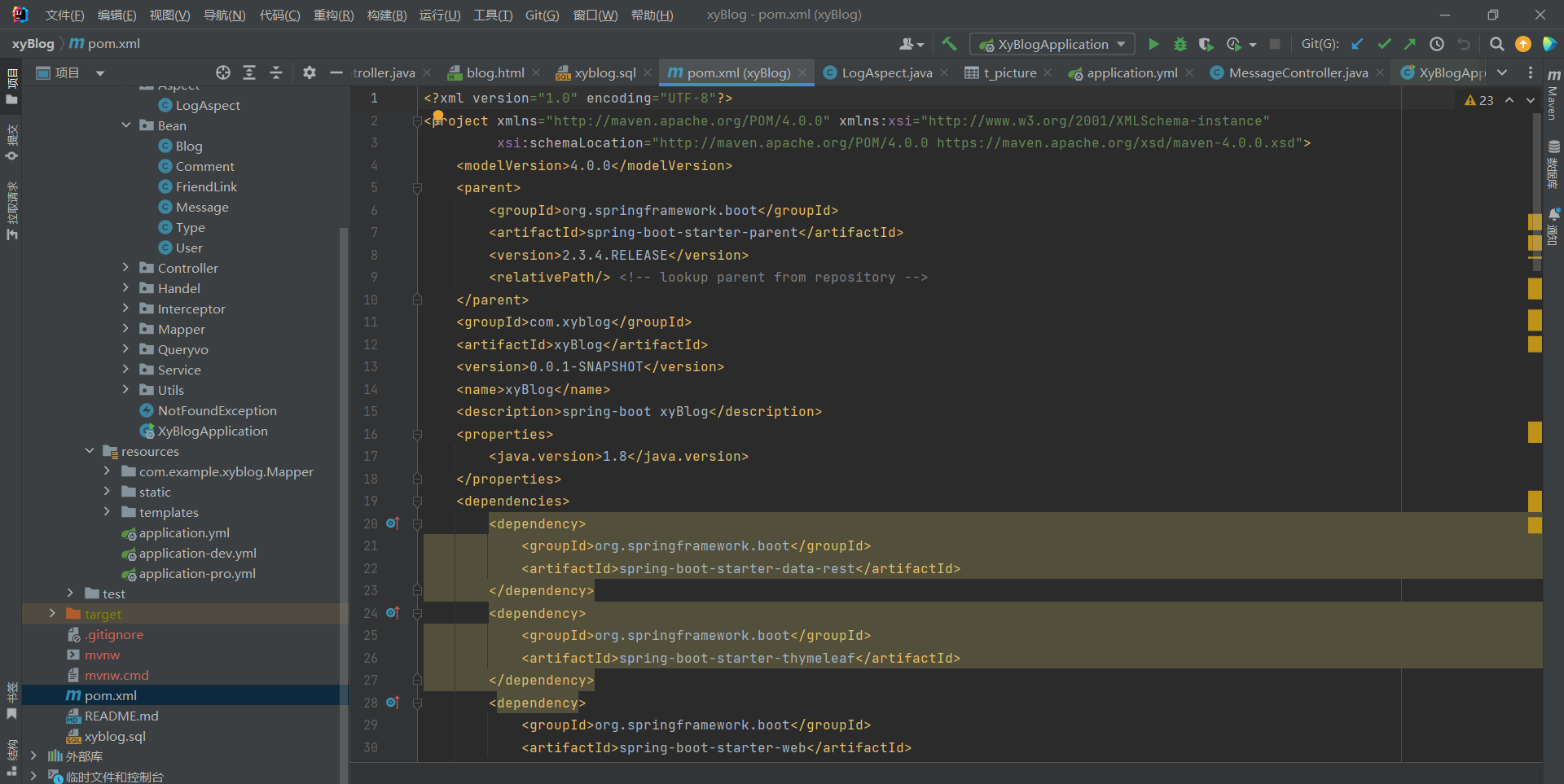This screenshot has width=1564, height=784.
Task: Click the 23 warnings inspection indicator
Action: click(x=1478, y=100)
